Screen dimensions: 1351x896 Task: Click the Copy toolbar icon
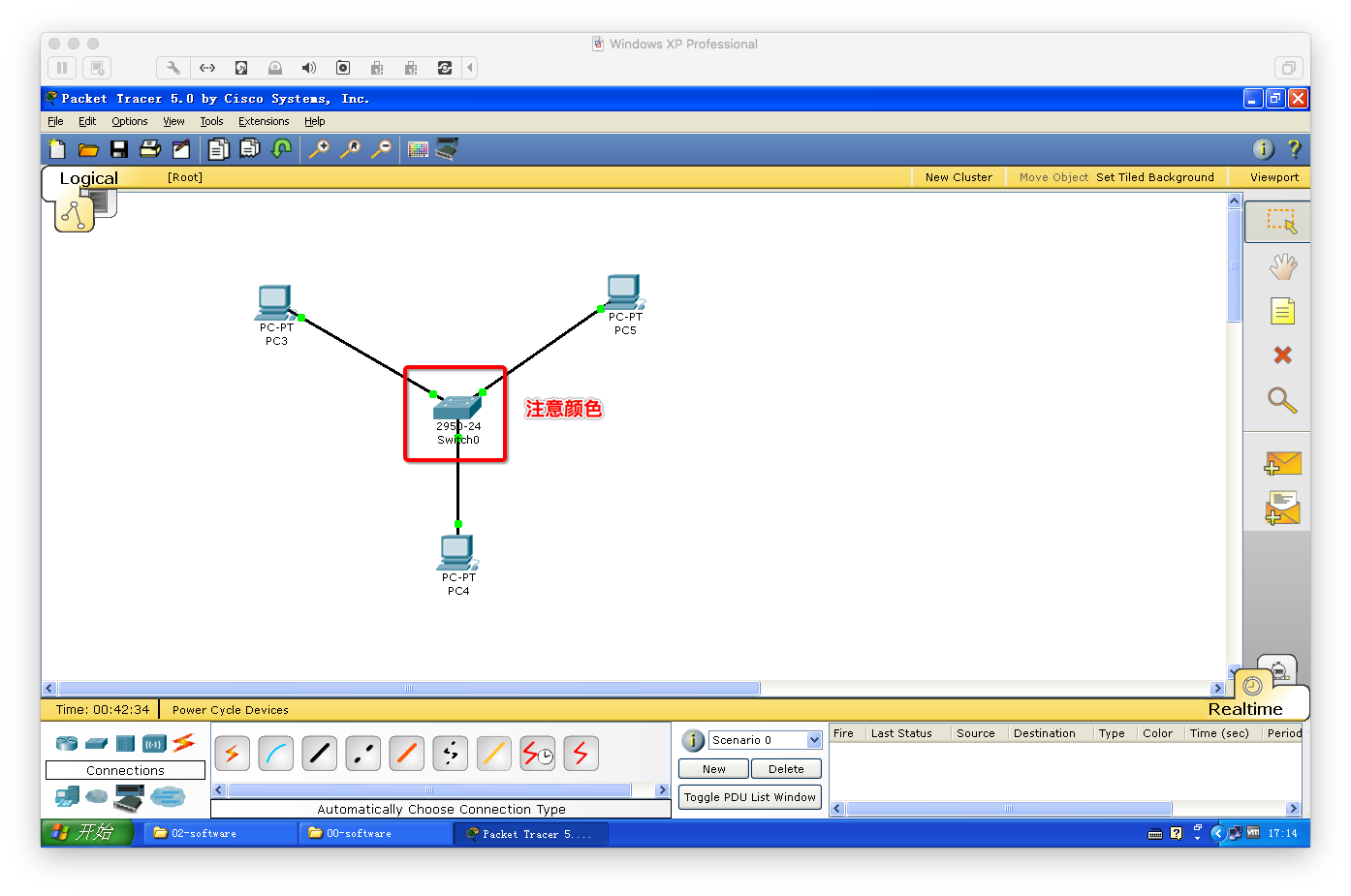219,149
